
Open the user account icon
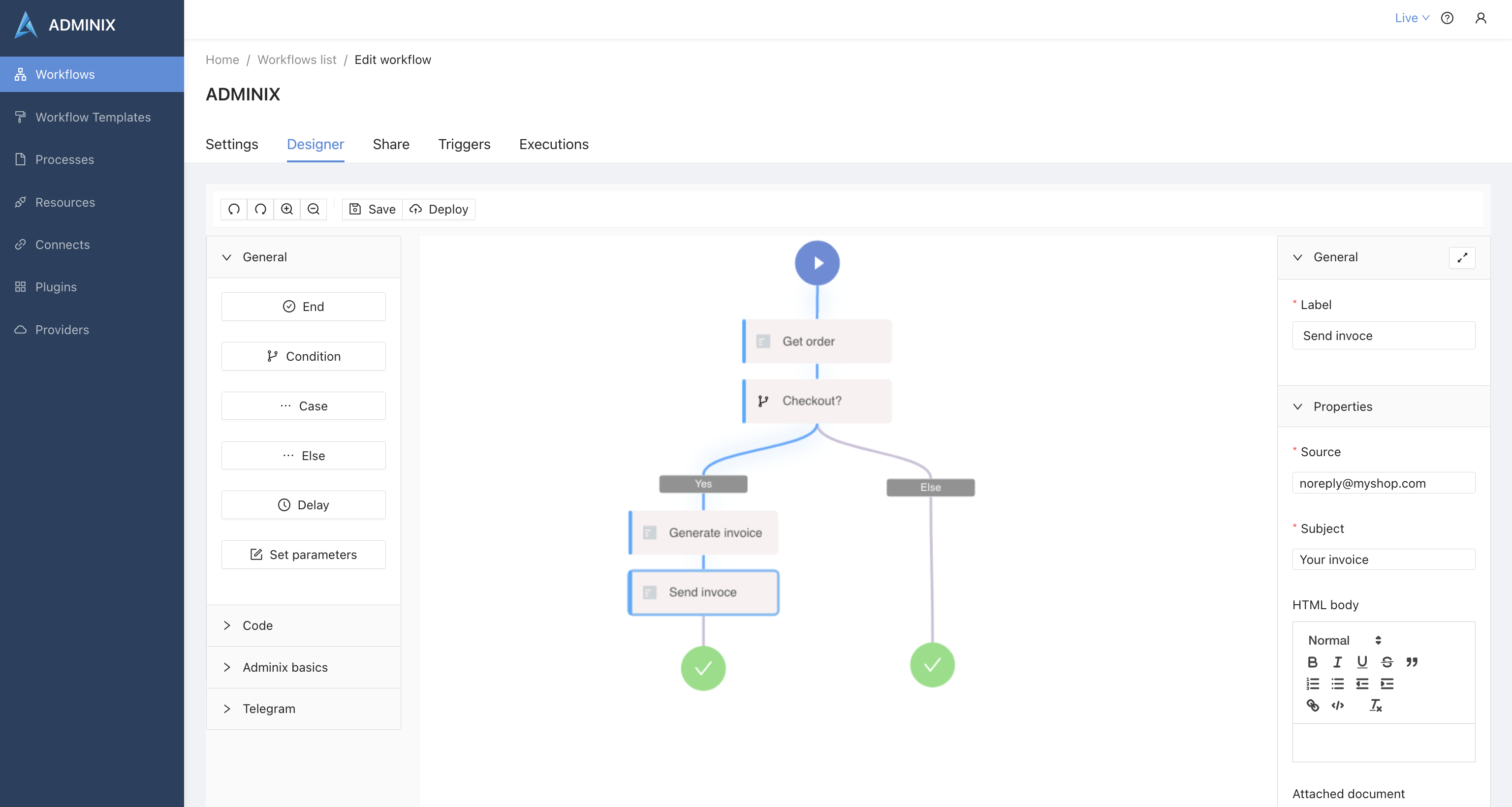click(x=1480, y=18)
